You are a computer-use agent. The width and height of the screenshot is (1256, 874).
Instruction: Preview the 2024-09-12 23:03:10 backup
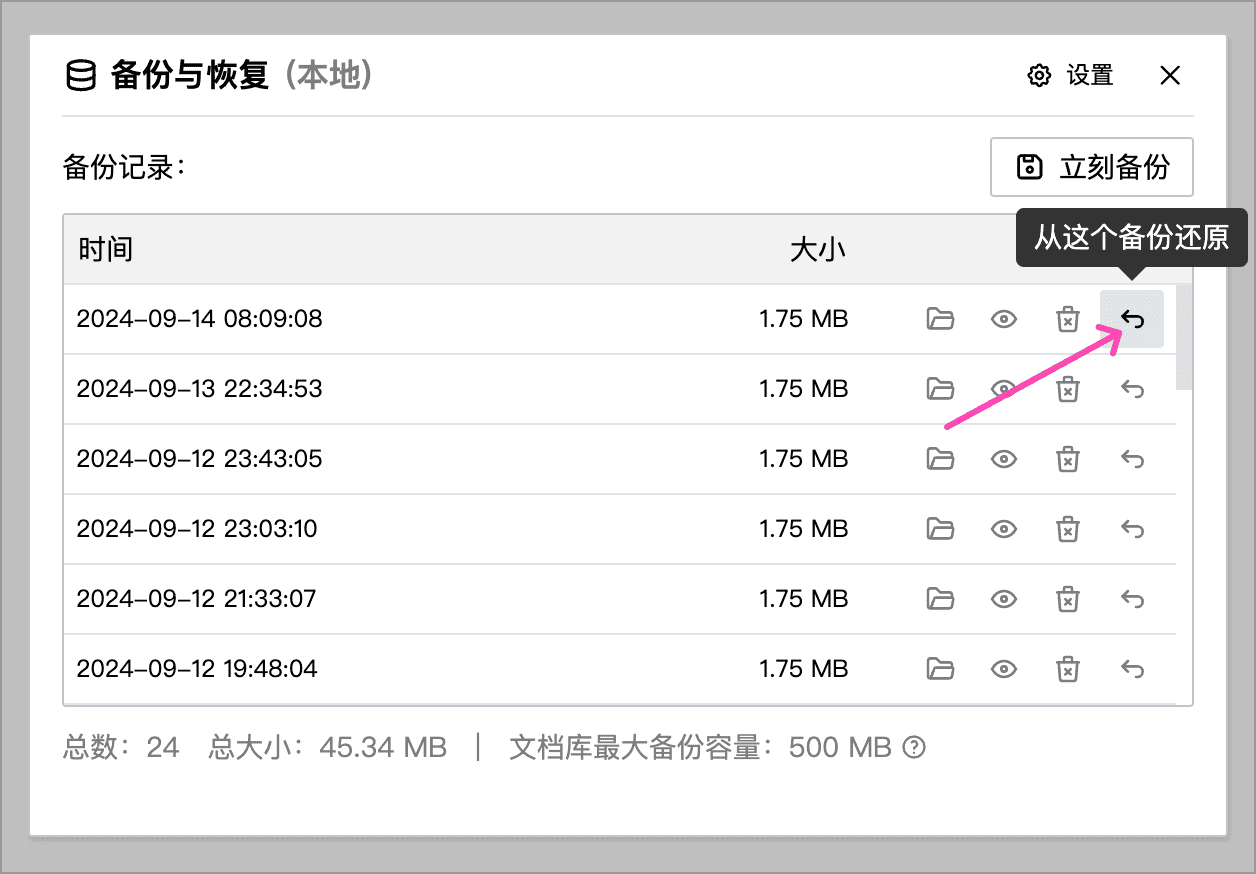pyautogui.click(x=1004, y=528)
